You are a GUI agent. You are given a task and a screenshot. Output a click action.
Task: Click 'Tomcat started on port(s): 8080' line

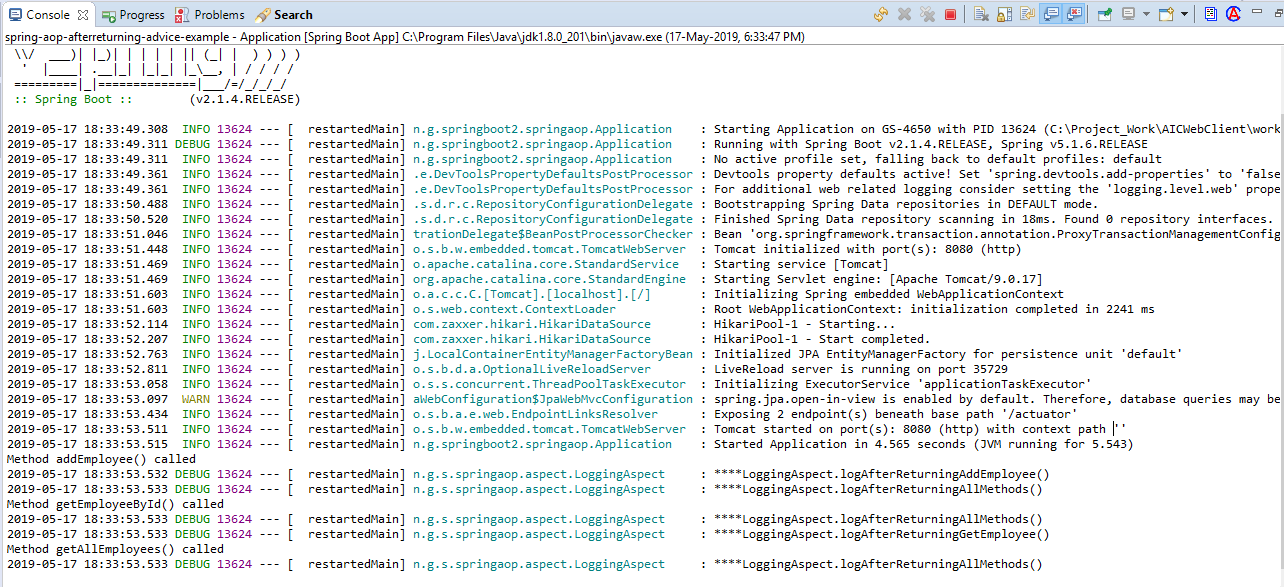pyautogui.click(x=920, y=429)
